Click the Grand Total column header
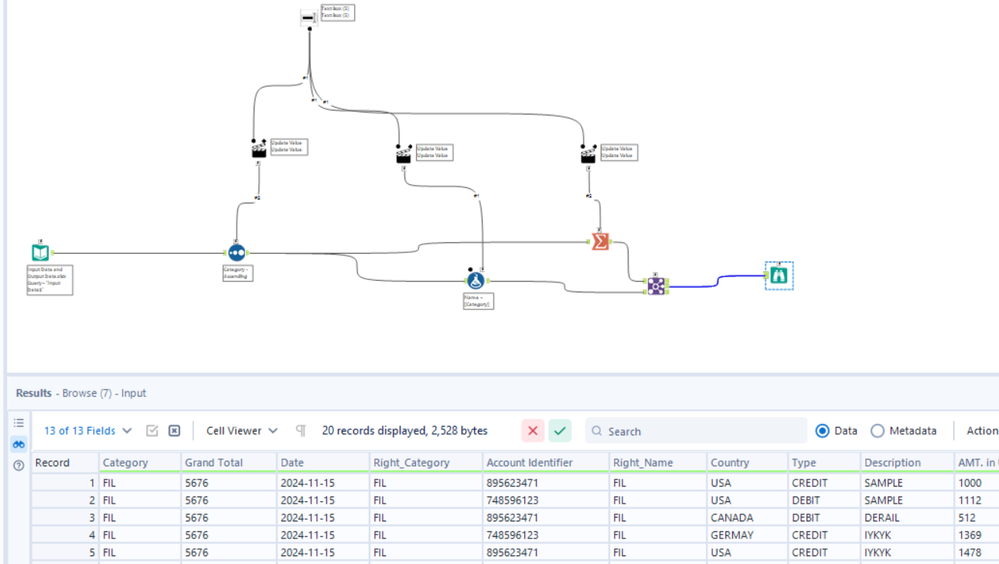 coord(229,463)
